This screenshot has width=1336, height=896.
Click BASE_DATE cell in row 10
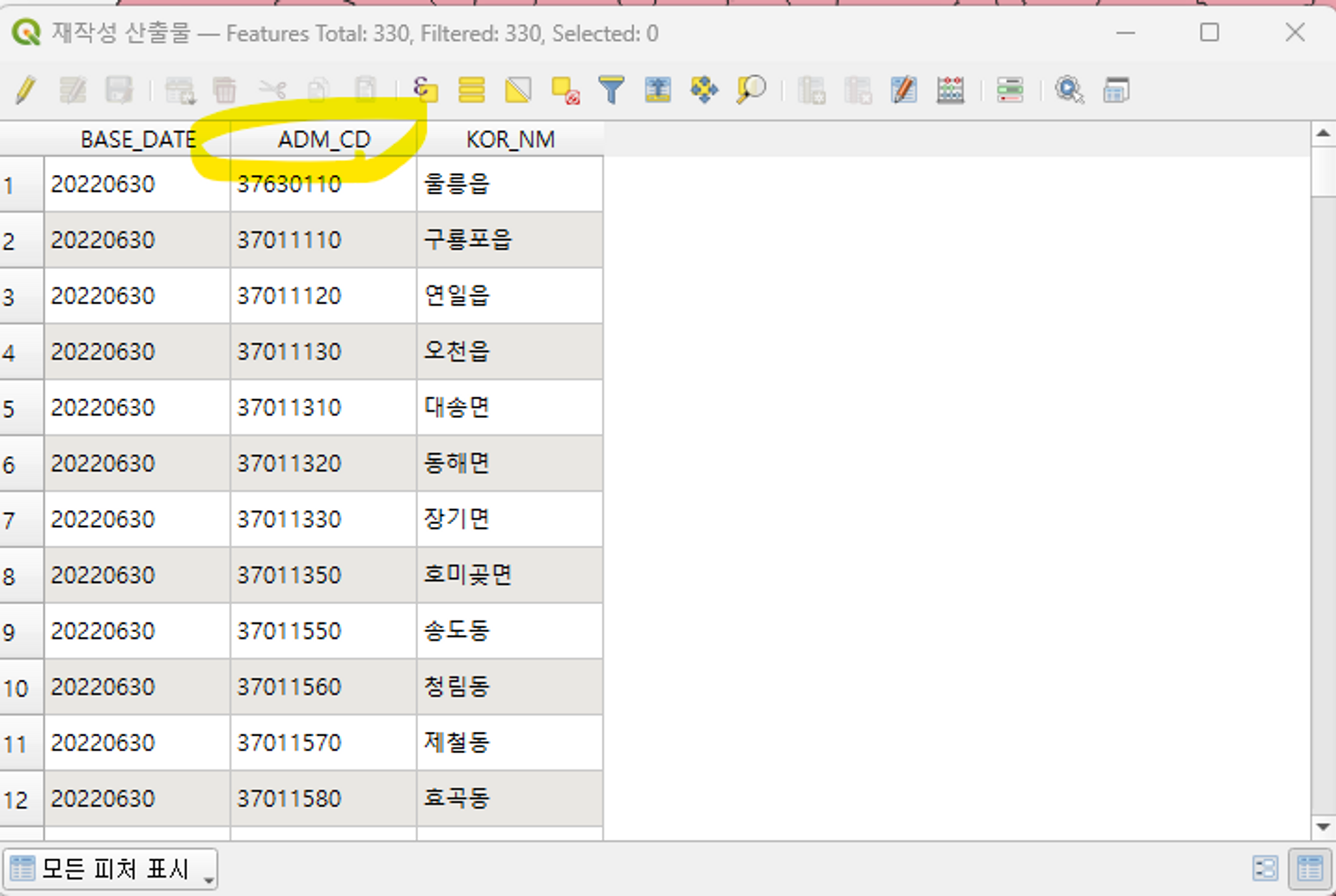click(137, 687)
